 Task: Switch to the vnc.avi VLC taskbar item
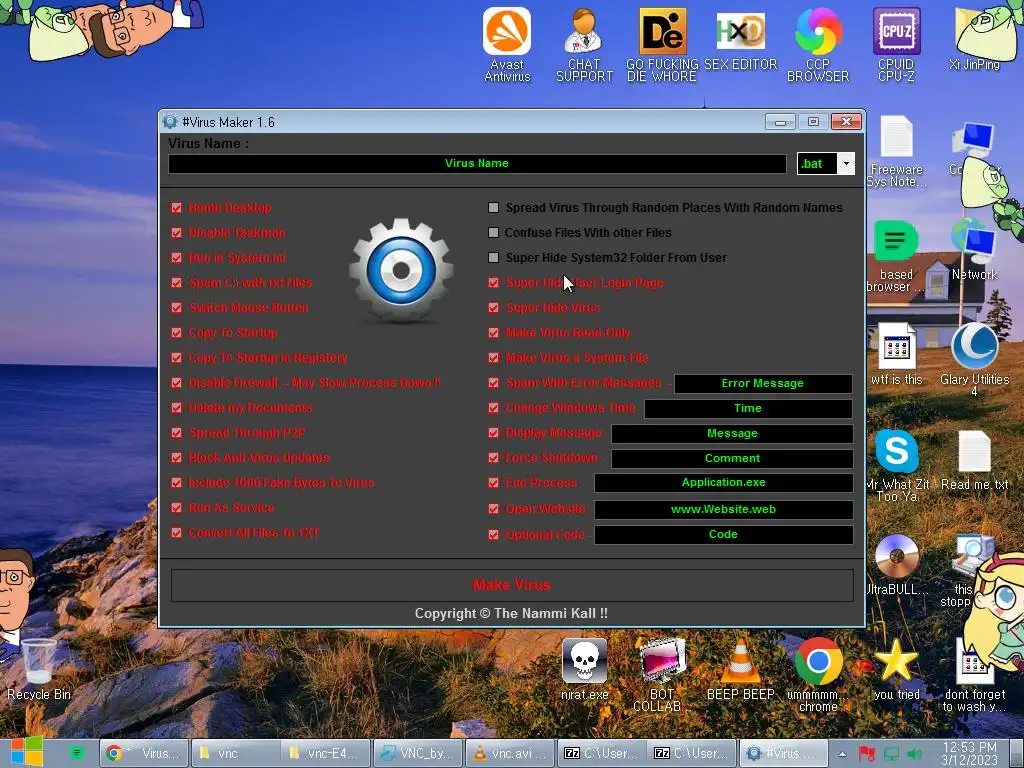509,753
